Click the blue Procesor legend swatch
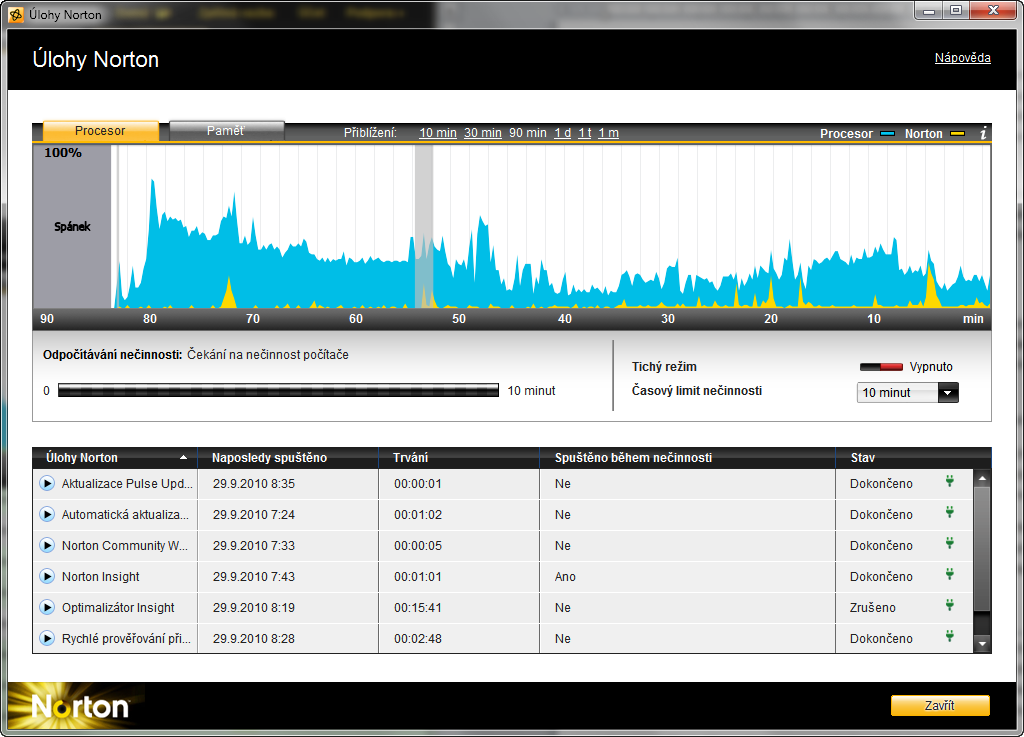 [888, 133]
